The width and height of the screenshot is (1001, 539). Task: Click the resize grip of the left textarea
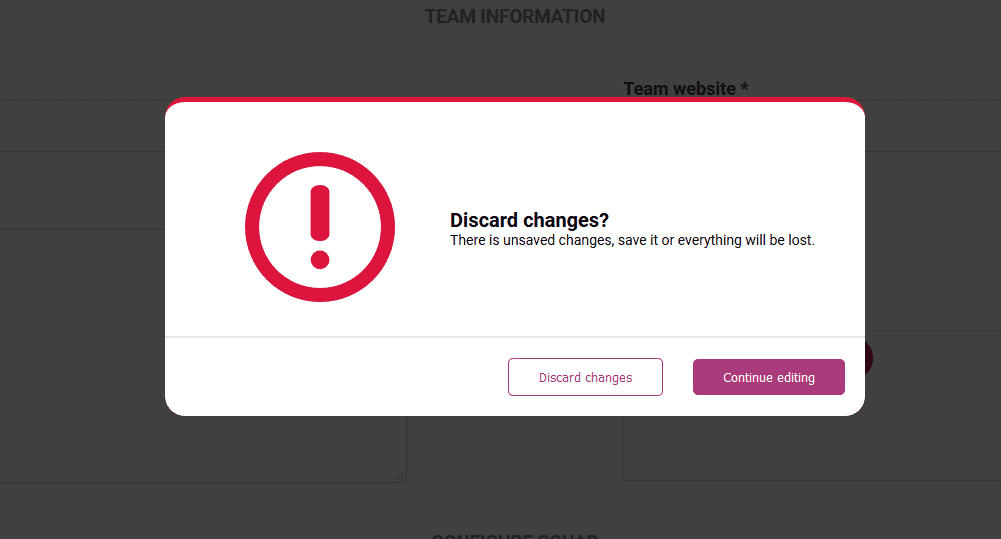click(x=399, y=476)
